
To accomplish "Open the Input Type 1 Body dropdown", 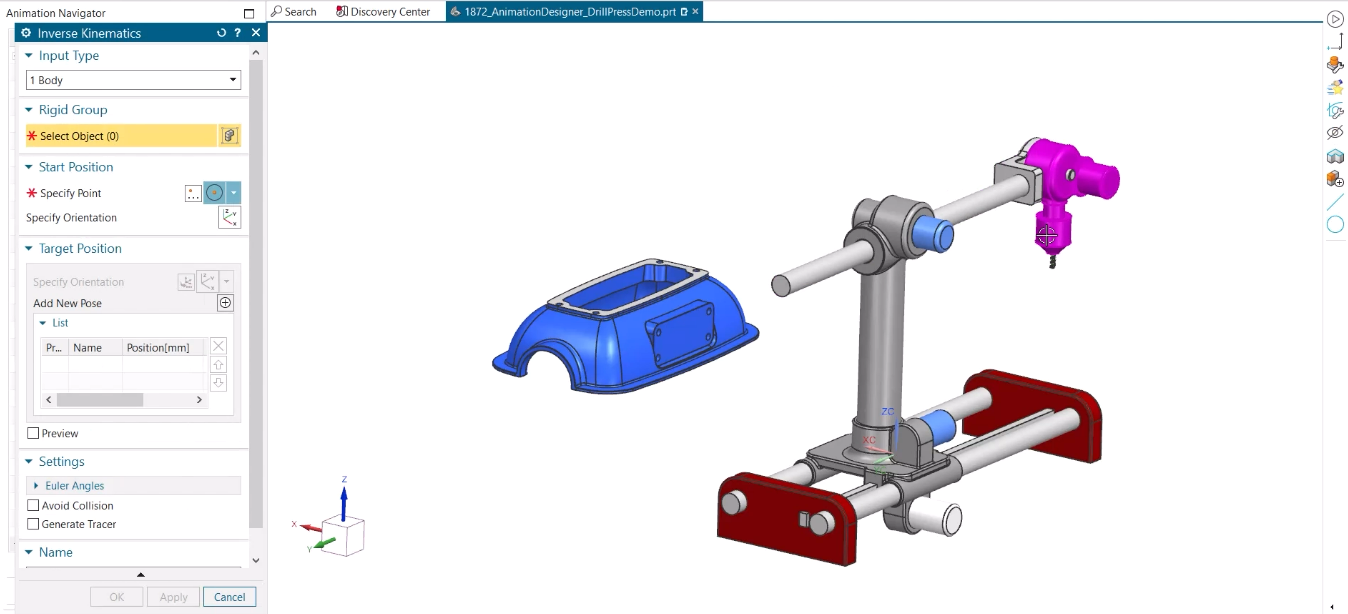I will pyautogui.click(x=133, y=80).
